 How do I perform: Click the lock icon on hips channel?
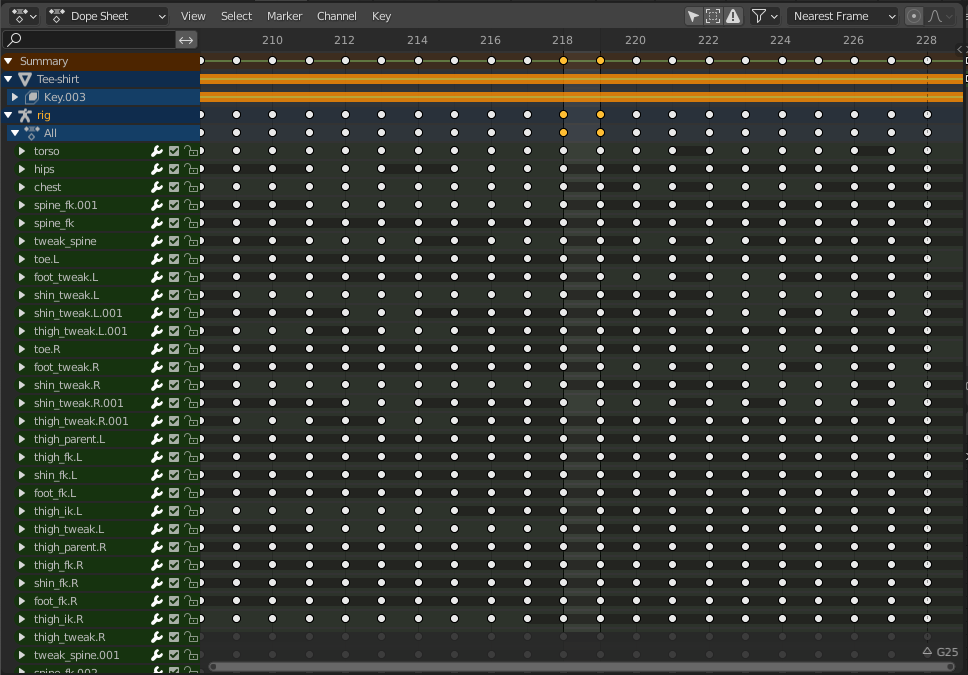click(190, 169)
